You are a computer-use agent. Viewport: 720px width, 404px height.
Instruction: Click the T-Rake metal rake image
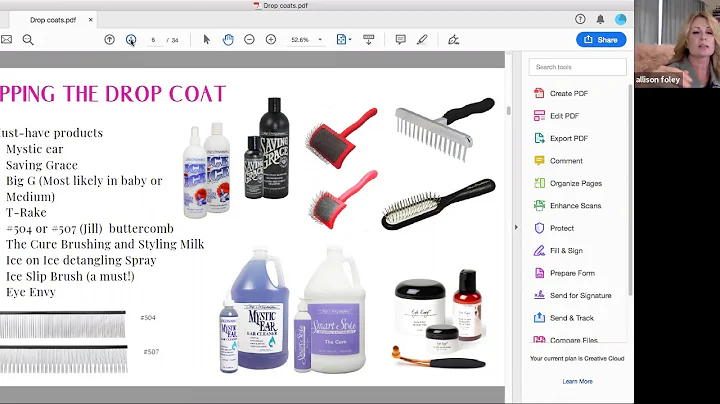[444, 128]
